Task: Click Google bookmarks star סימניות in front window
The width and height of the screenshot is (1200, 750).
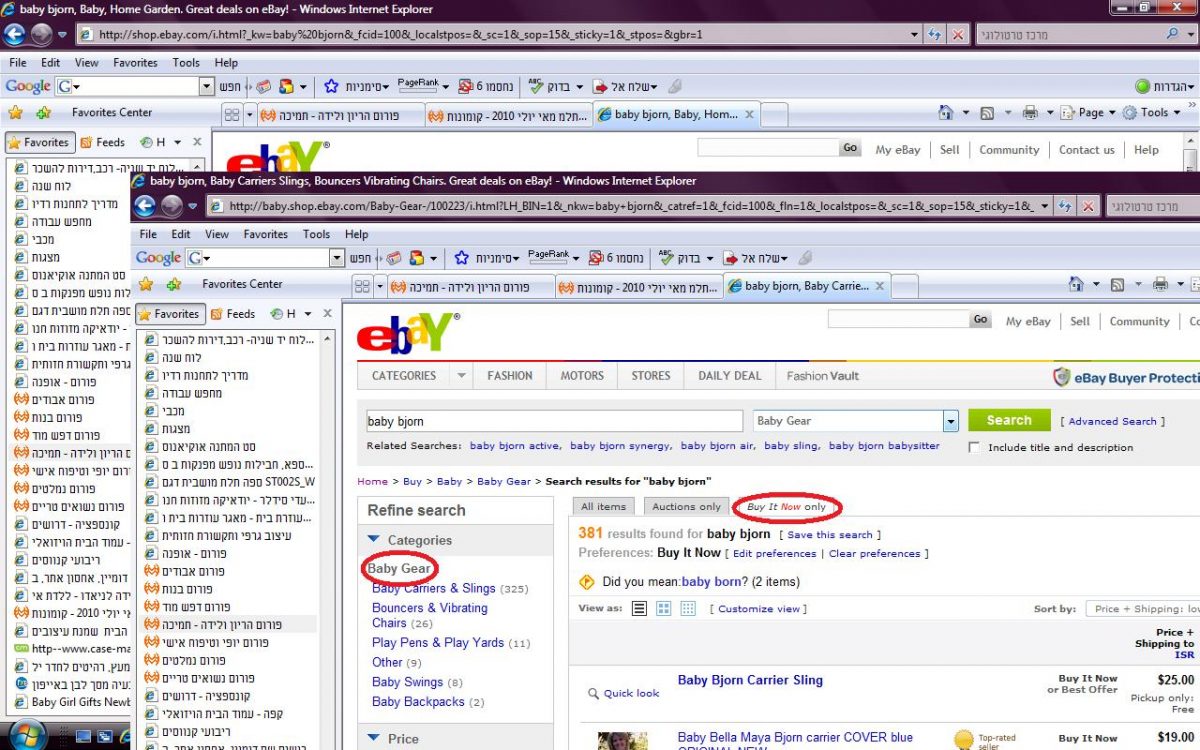Action: pyautogui.click(x=487, y=258)
